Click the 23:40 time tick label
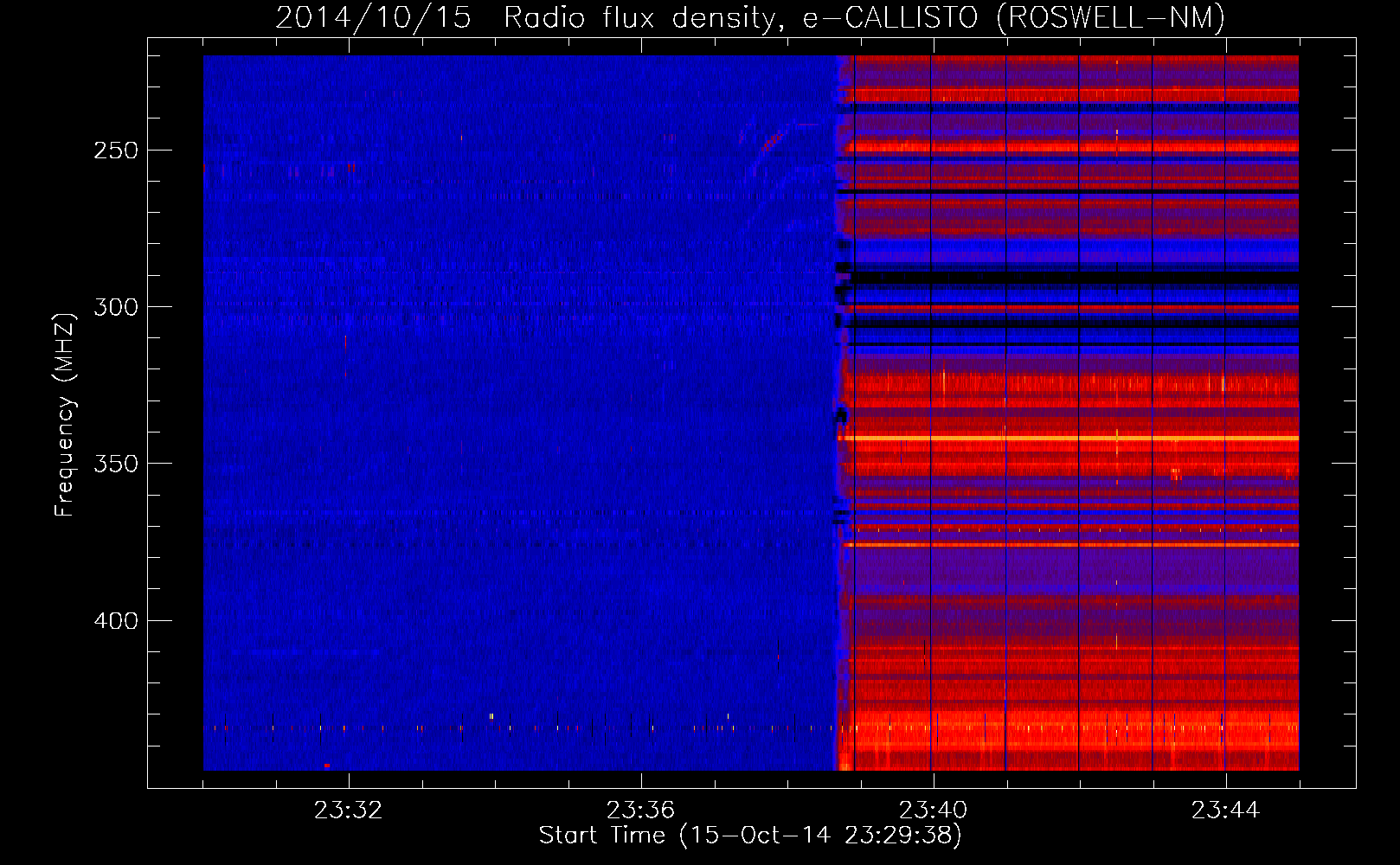The height and width of the screenshot is (865, 1400). 933,811
